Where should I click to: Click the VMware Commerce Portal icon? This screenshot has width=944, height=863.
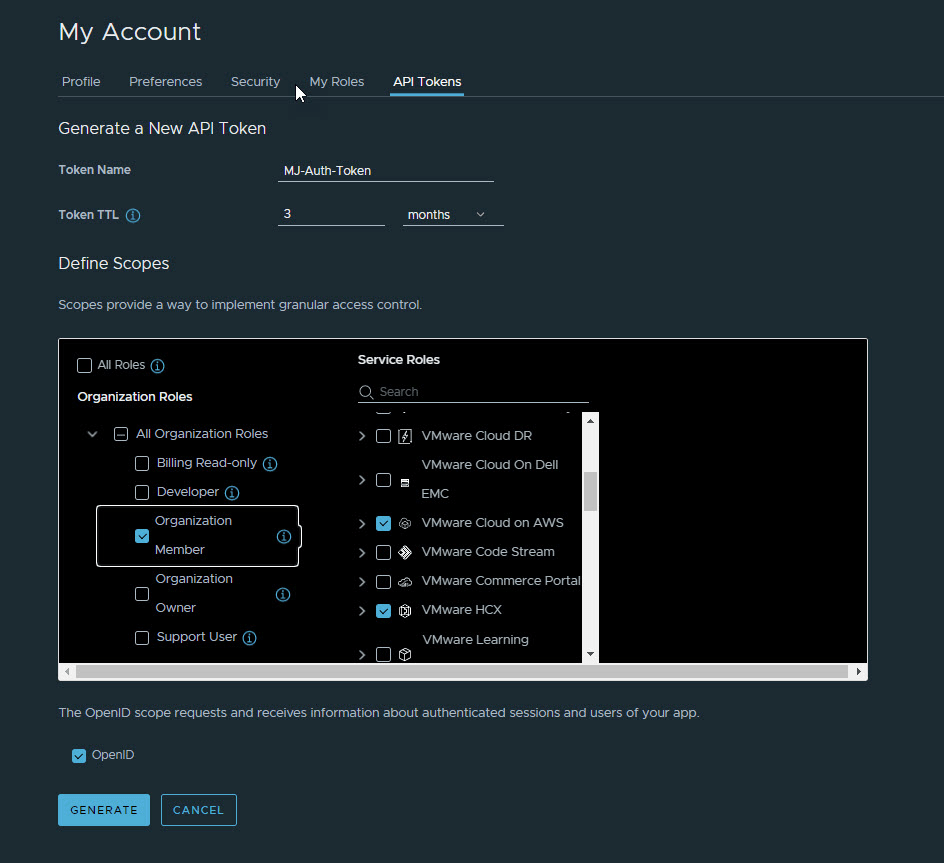[405, 582]
